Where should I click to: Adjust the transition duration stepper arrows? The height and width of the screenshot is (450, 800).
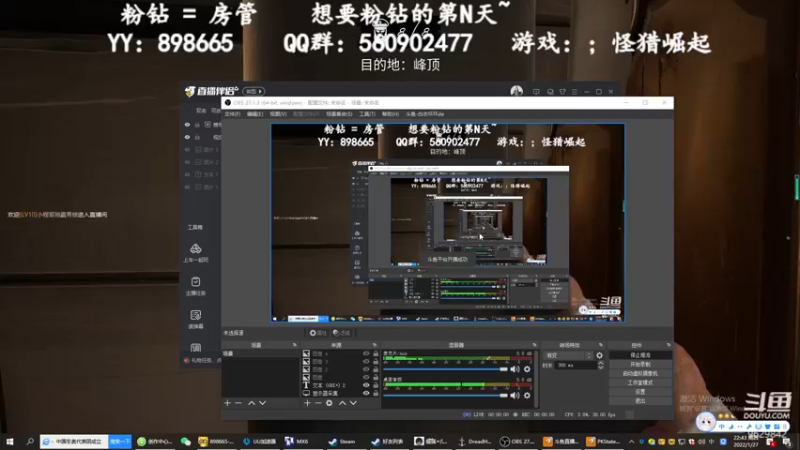point(600,365)
